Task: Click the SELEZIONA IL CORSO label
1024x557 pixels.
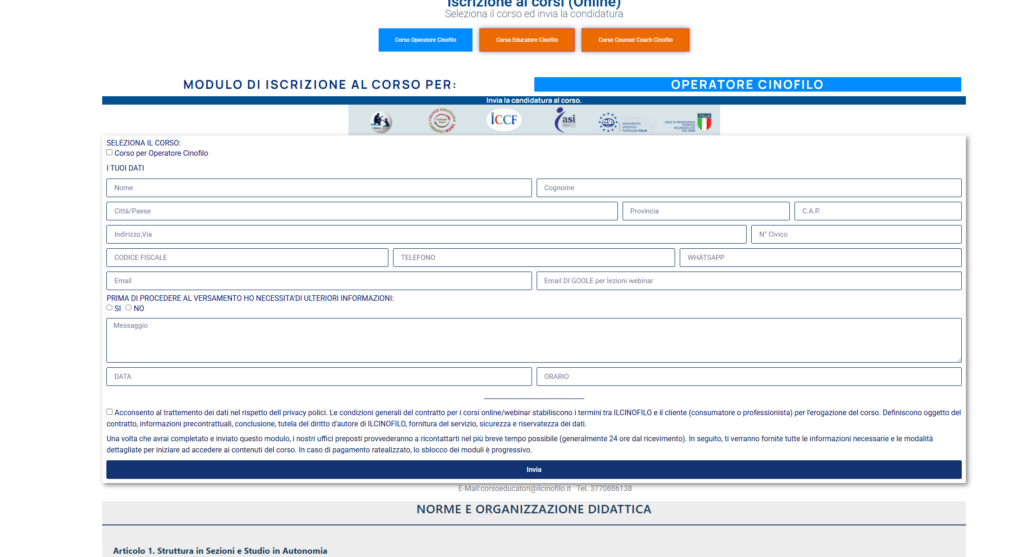Action: [x=144, y=143]
